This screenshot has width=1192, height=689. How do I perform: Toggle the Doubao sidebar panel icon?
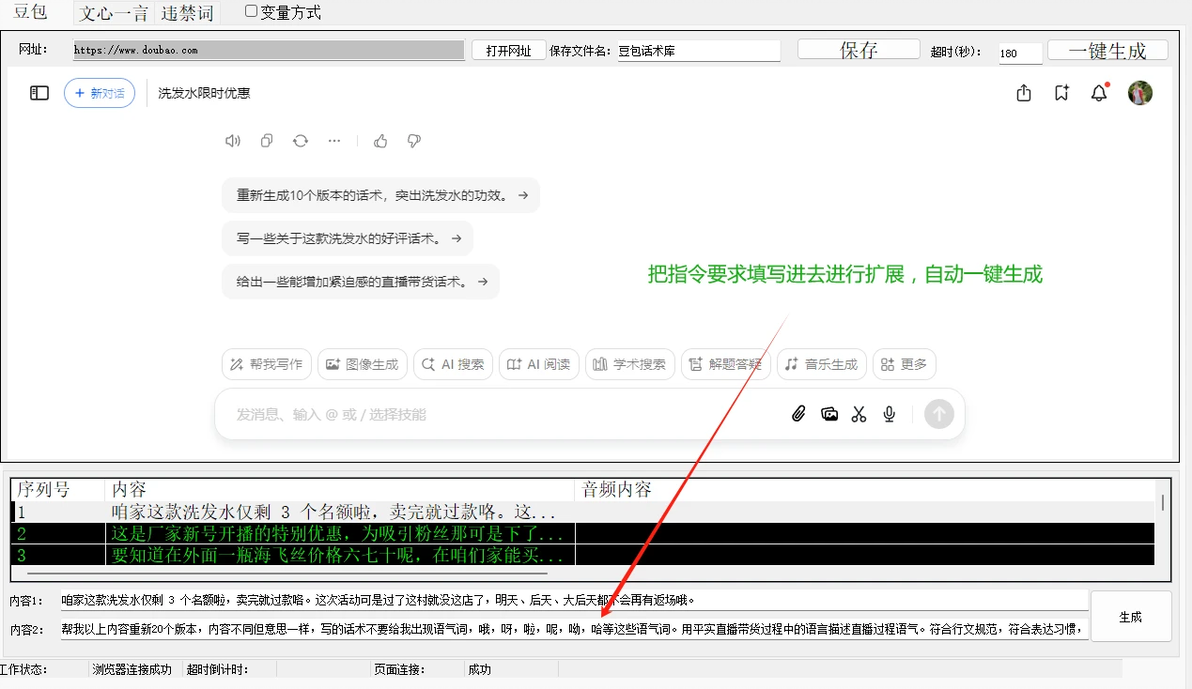click(x=40, y=93)
